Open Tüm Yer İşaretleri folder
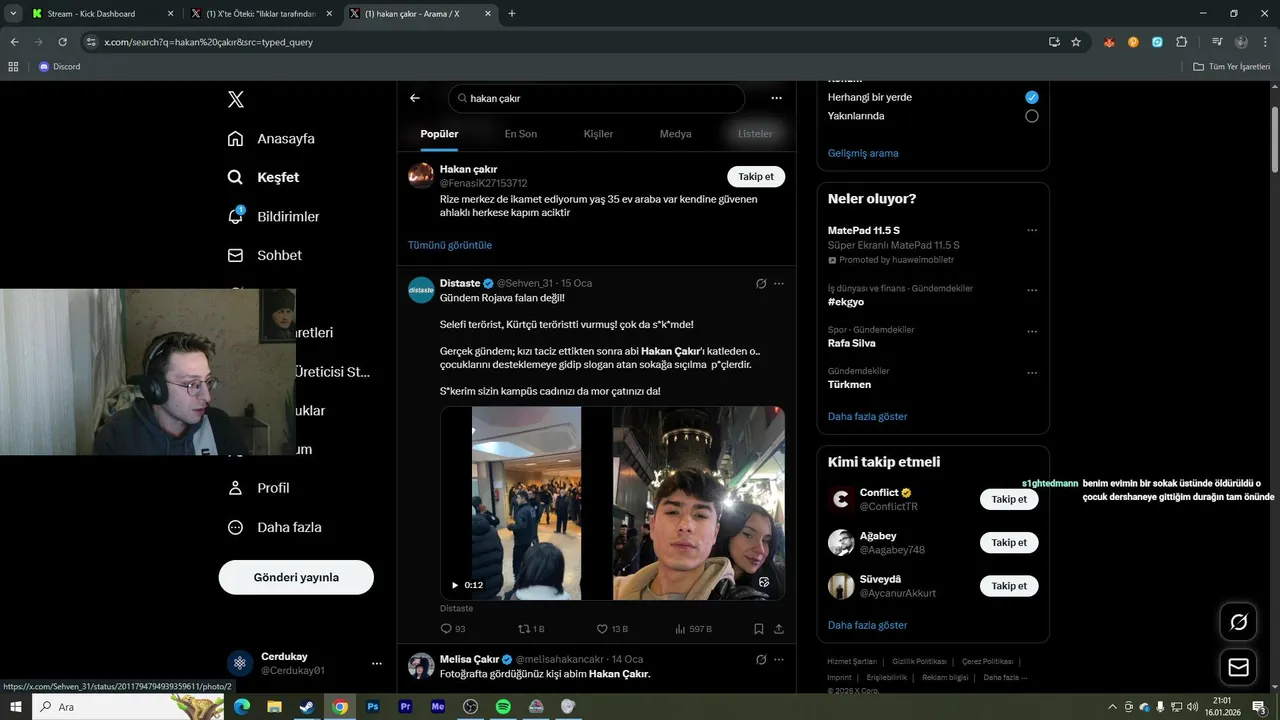The width and height of the screenshot is (1280, 720). 1232,66
